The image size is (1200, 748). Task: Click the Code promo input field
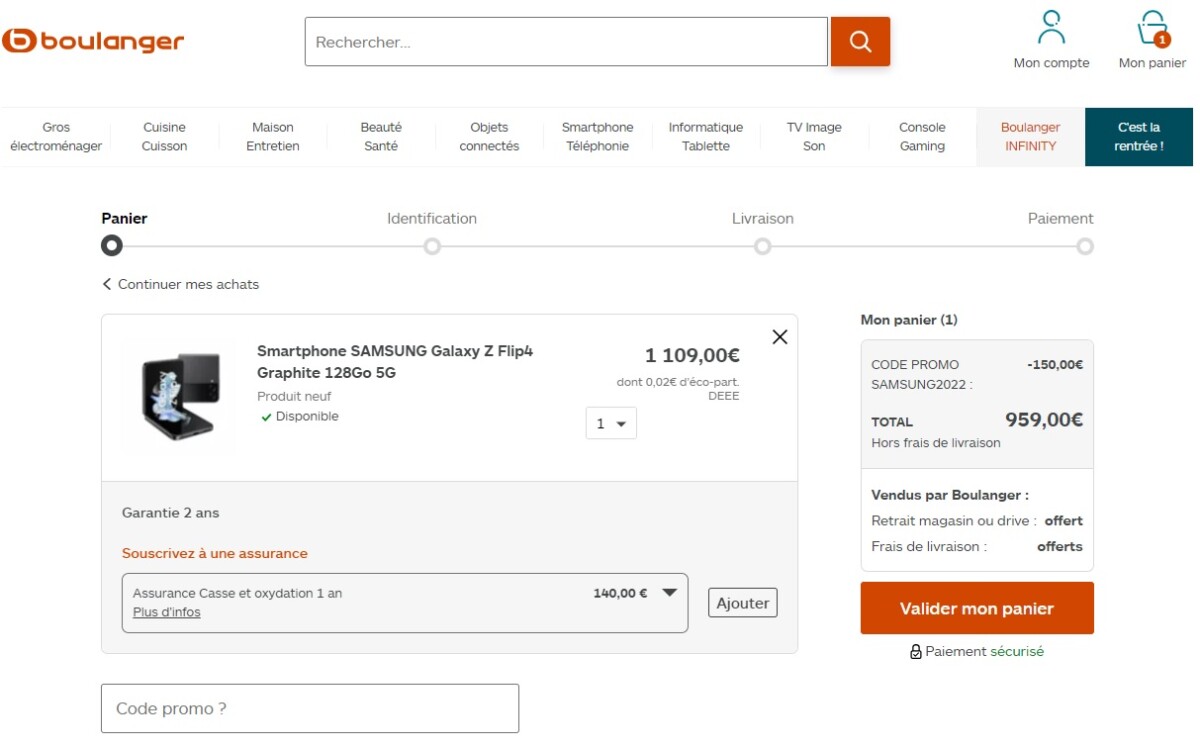310,709
